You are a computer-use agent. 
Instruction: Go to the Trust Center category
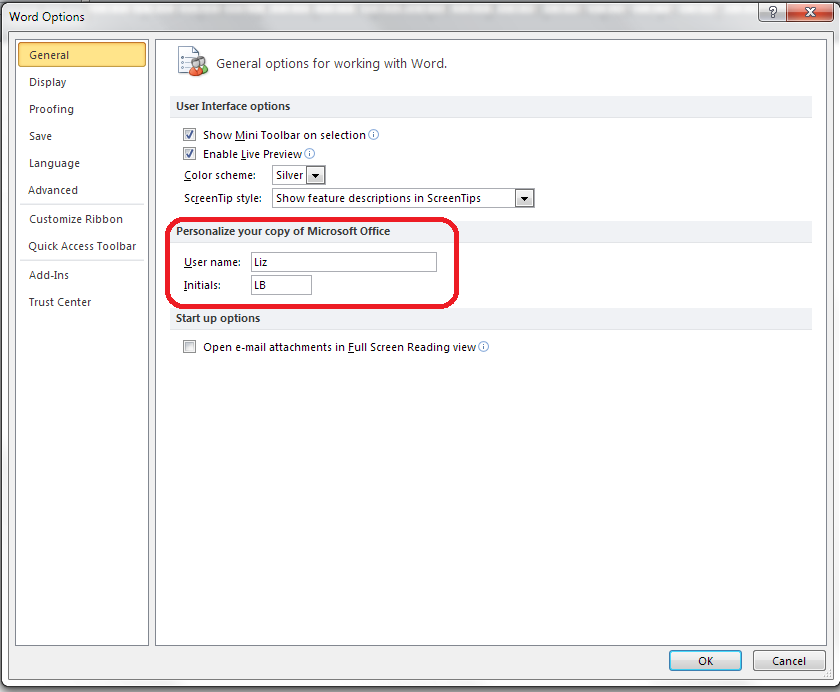pos(60,303)
